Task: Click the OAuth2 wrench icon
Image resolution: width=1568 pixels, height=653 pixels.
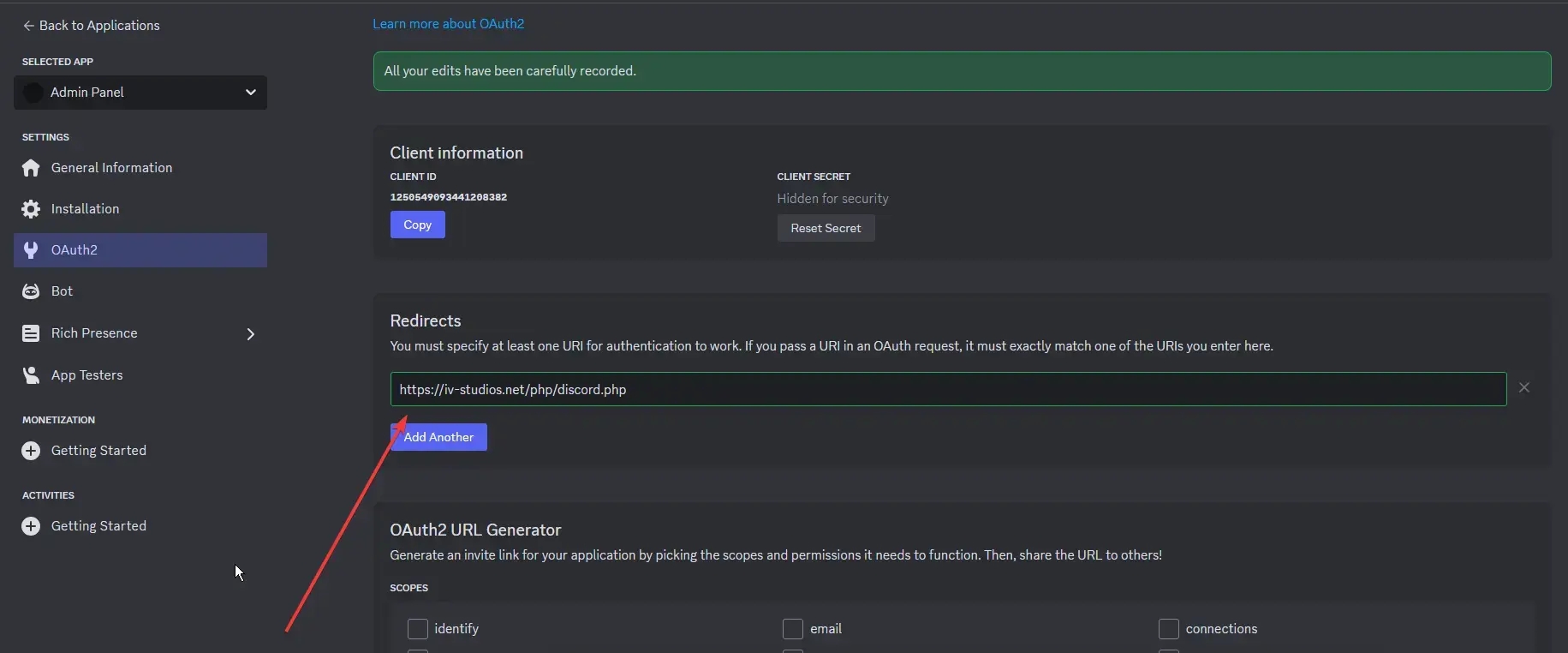Action: [x=31, y=250]
